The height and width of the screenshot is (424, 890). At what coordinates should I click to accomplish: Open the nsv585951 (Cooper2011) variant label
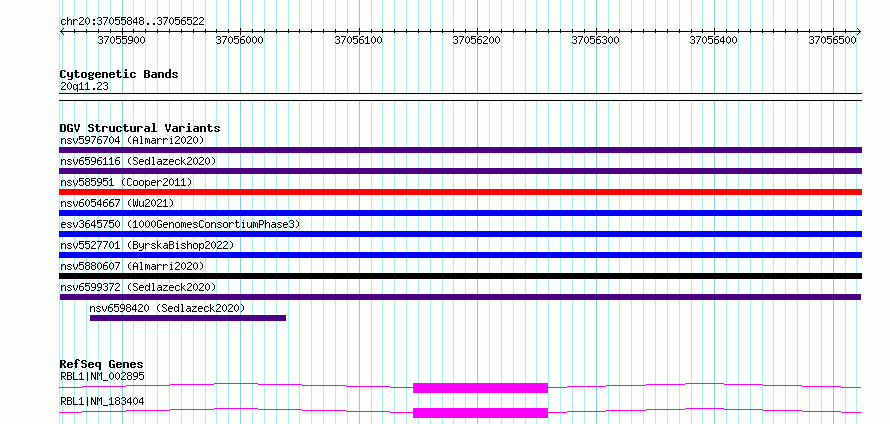(126, 182)
